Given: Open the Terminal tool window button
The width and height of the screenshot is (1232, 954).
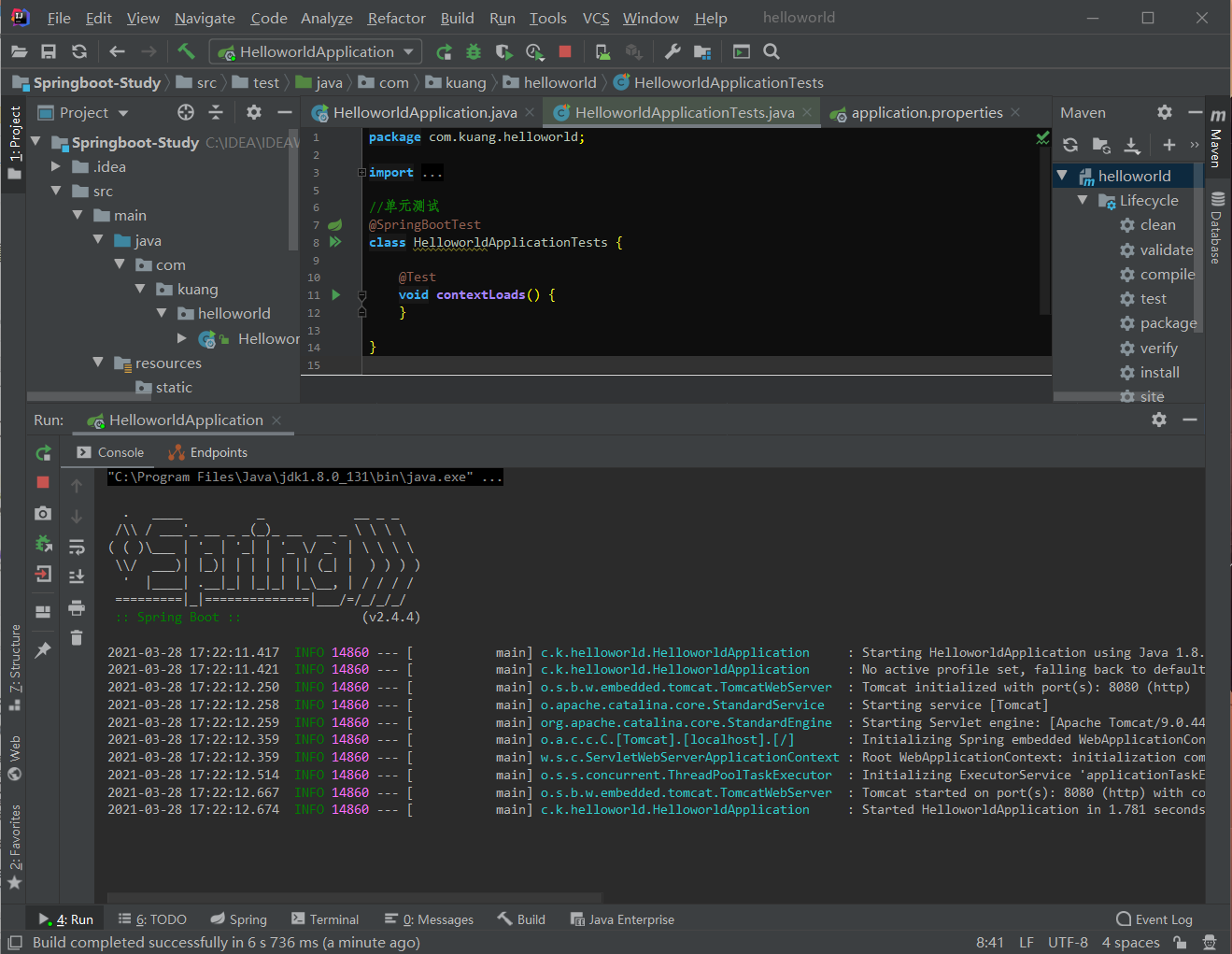Looking at the screenshot, I should point(324,919).
